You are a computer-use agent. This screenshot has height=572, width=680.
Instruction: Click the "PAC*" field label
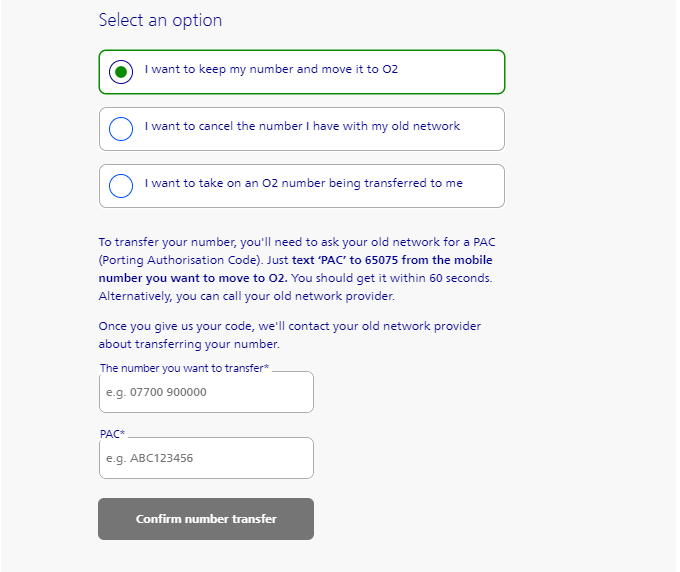coord(112,435)
